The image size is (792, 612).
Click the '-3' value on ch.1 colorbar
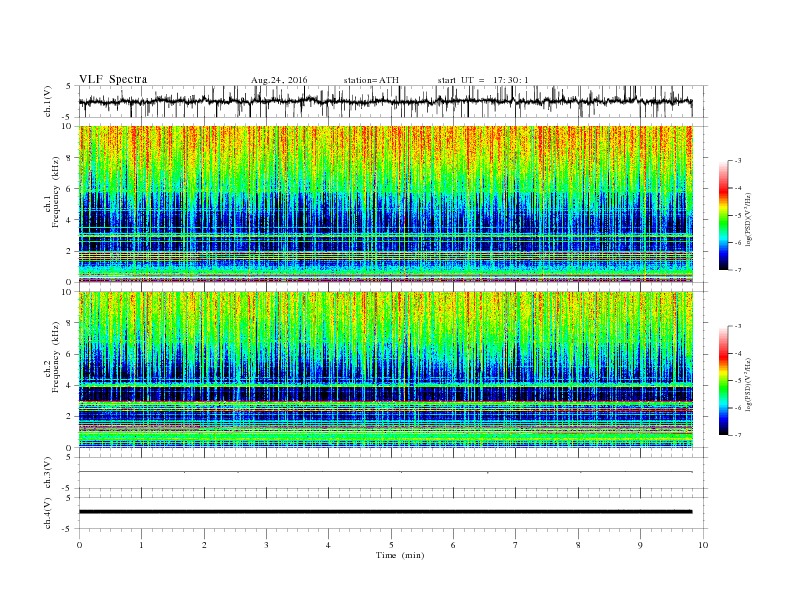pos(738,161)
